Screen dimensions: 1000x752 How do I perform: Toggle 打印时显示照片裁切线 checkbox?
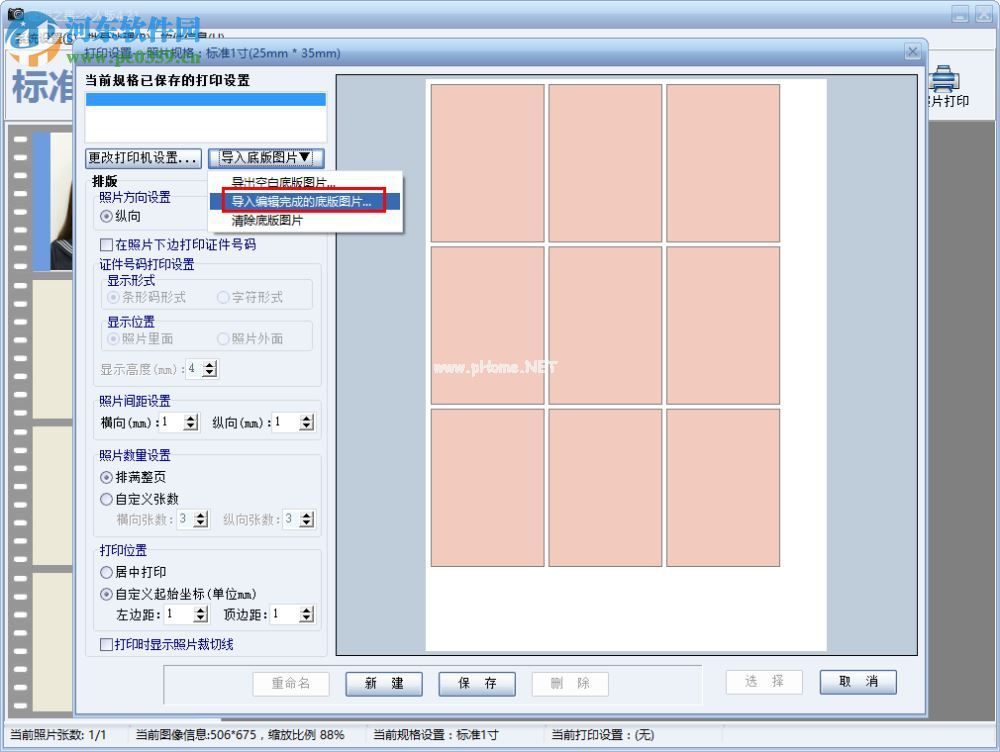pyautogui.click(x=107, y=645)
